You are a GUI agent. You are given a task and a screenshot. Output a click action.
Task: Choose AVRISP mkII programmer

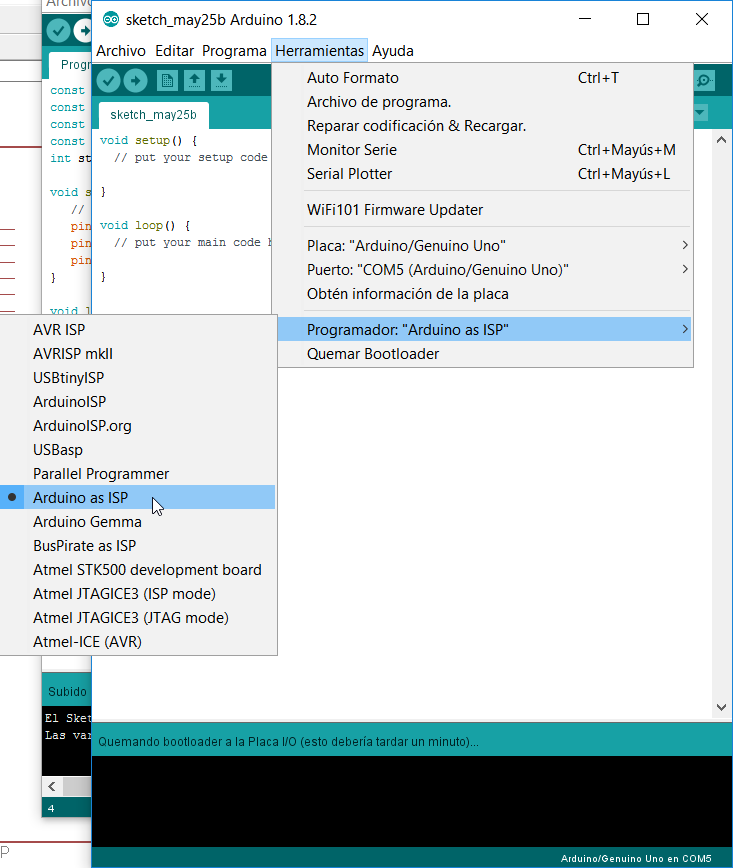click(x=137, y=354)
